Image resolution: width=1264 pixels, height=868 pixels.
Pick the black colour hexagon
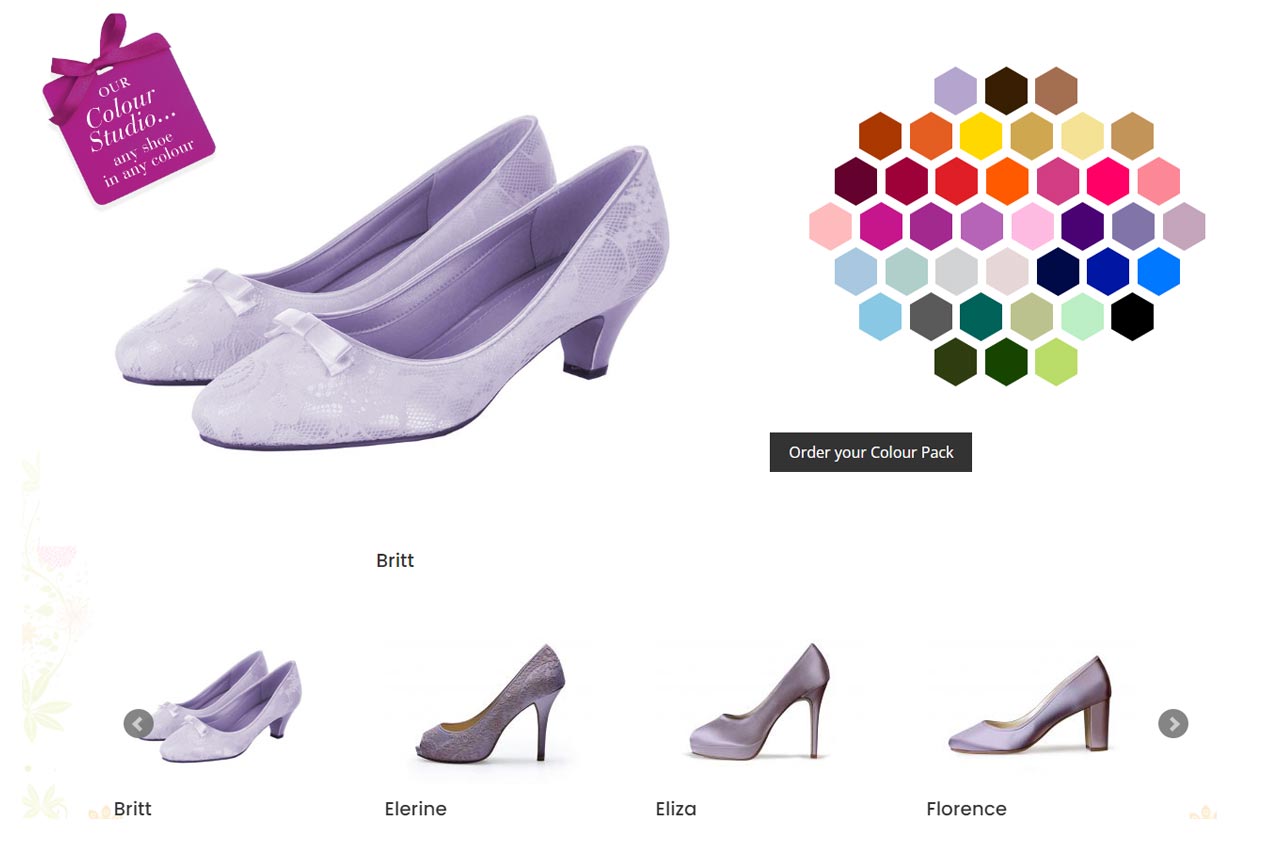click(x=1132, y=316)
